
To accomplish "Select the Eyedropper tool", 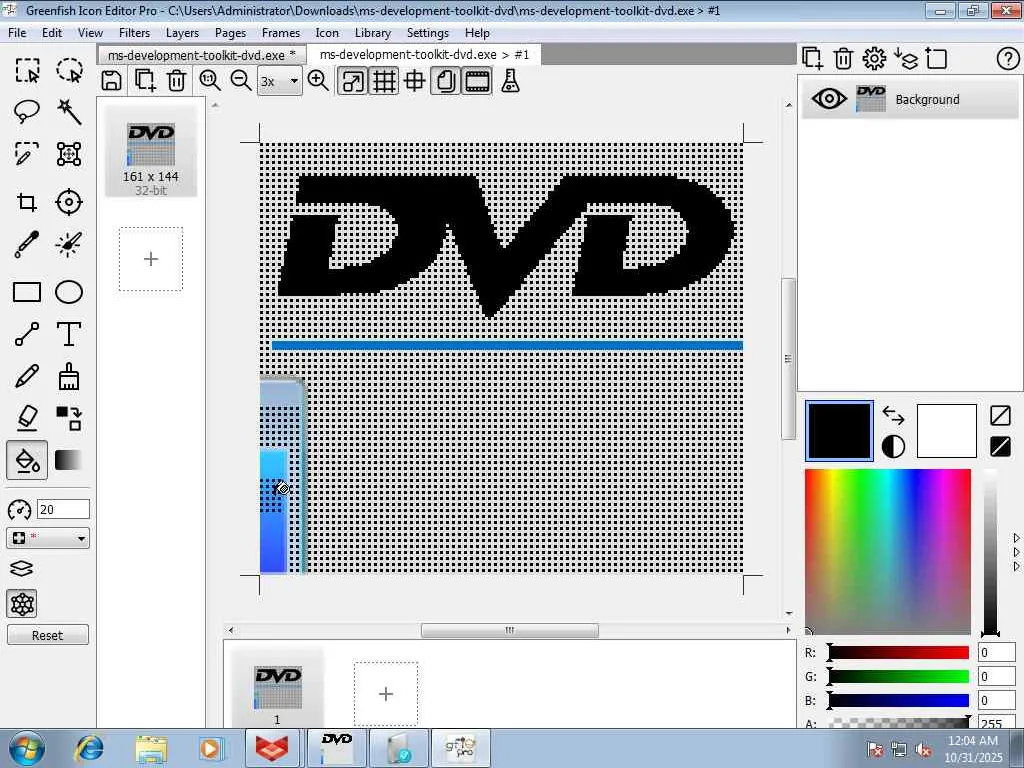I will pyautogui.click(x=27, y=244).
